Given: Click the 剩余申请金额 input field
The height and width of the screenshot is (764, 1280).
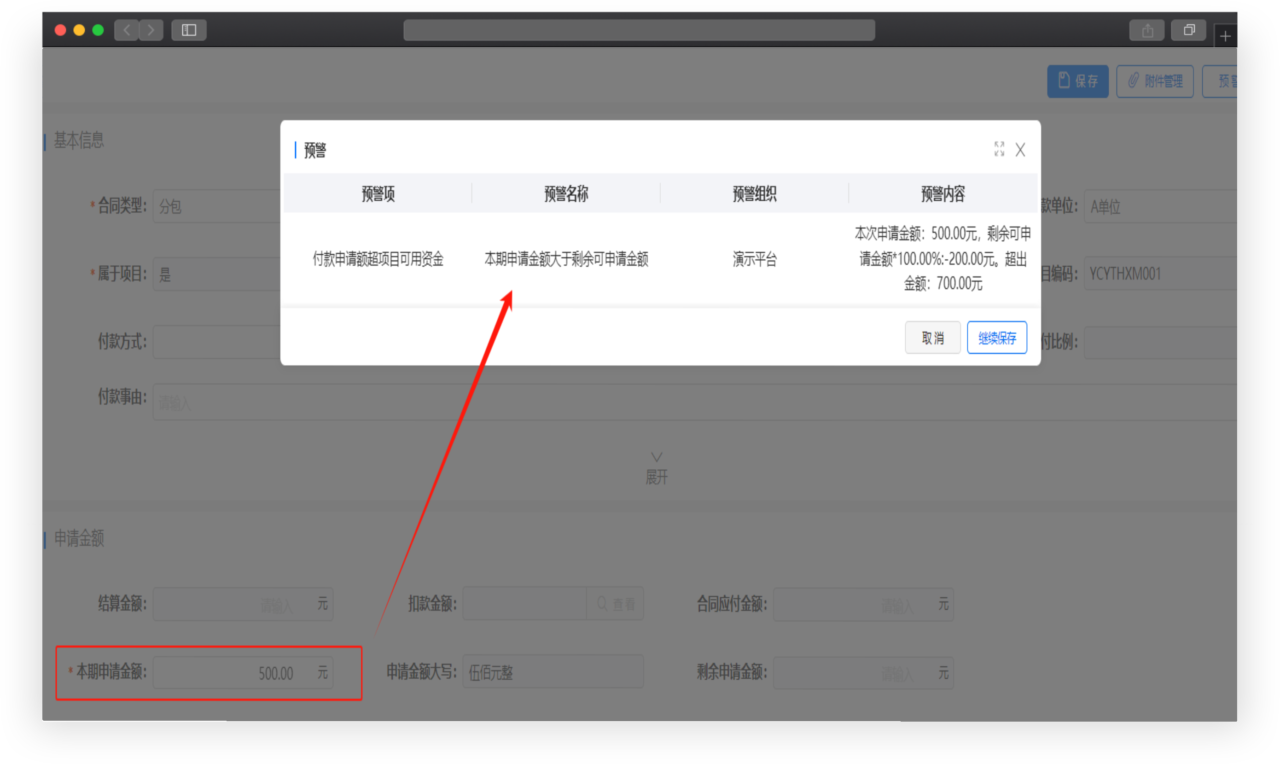Looking at the screenshot, I should tap(863, 673).
